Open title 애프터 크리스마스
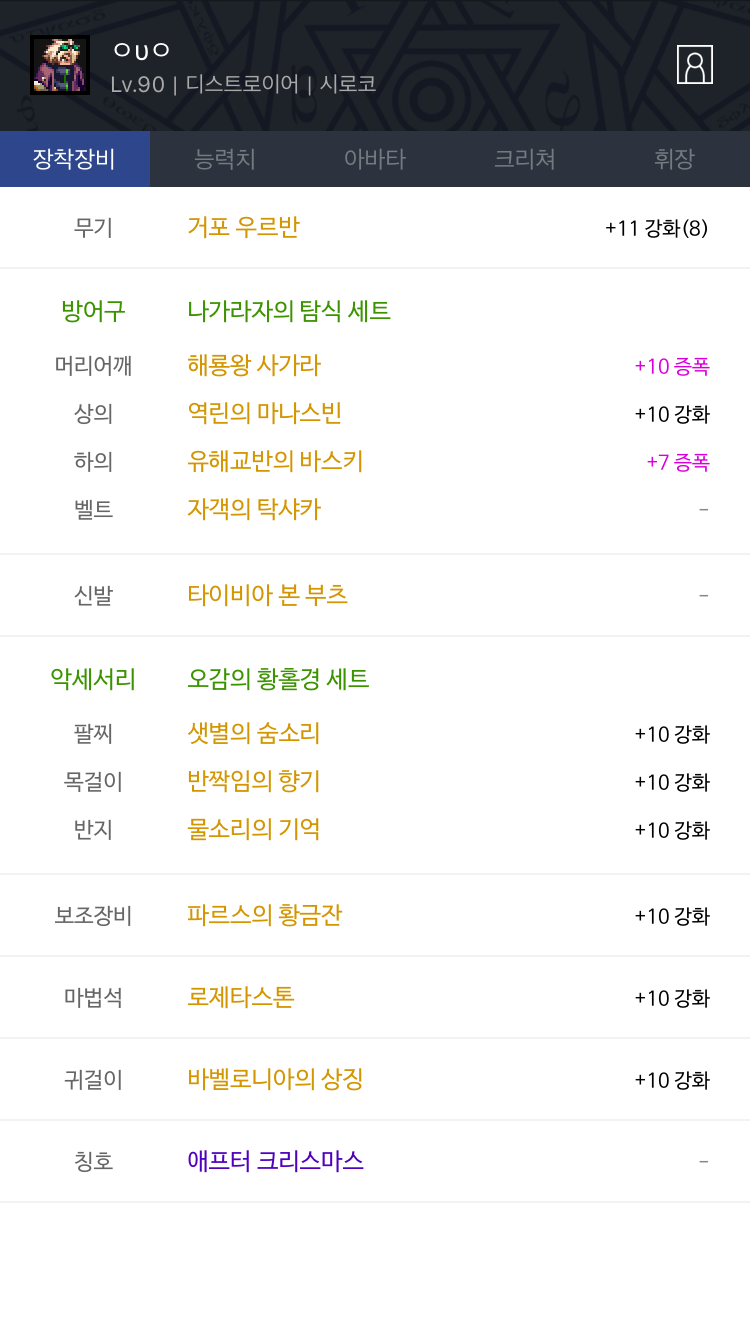750x1334 pixels. pyautogui.click(x=275, y=1161)
